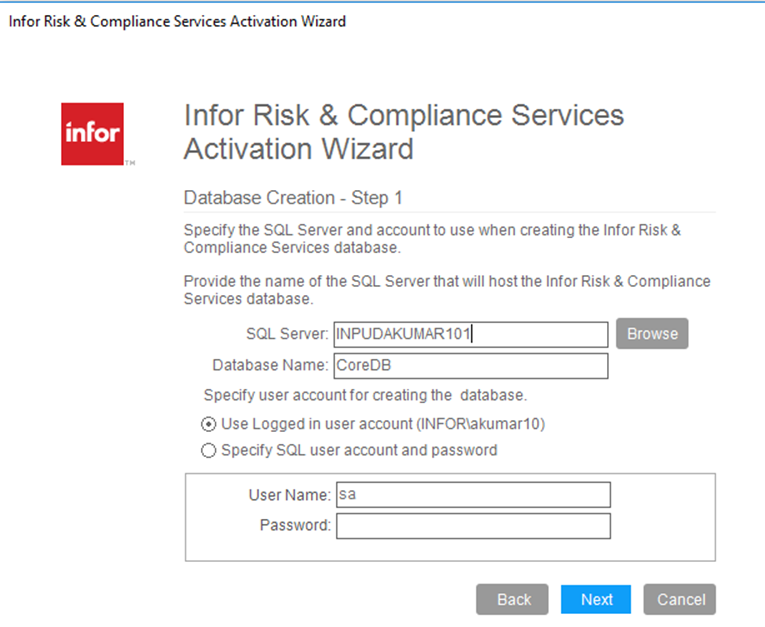Click the User Name text box
The width and height of the screenshot is (765, 627).
coord(472,494)
